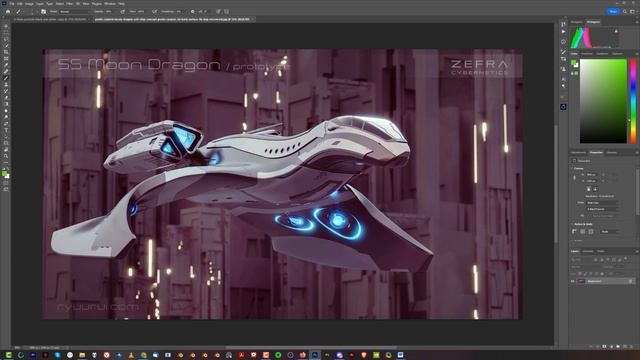Click the delete layer trash icon

(x=631, y=346)
